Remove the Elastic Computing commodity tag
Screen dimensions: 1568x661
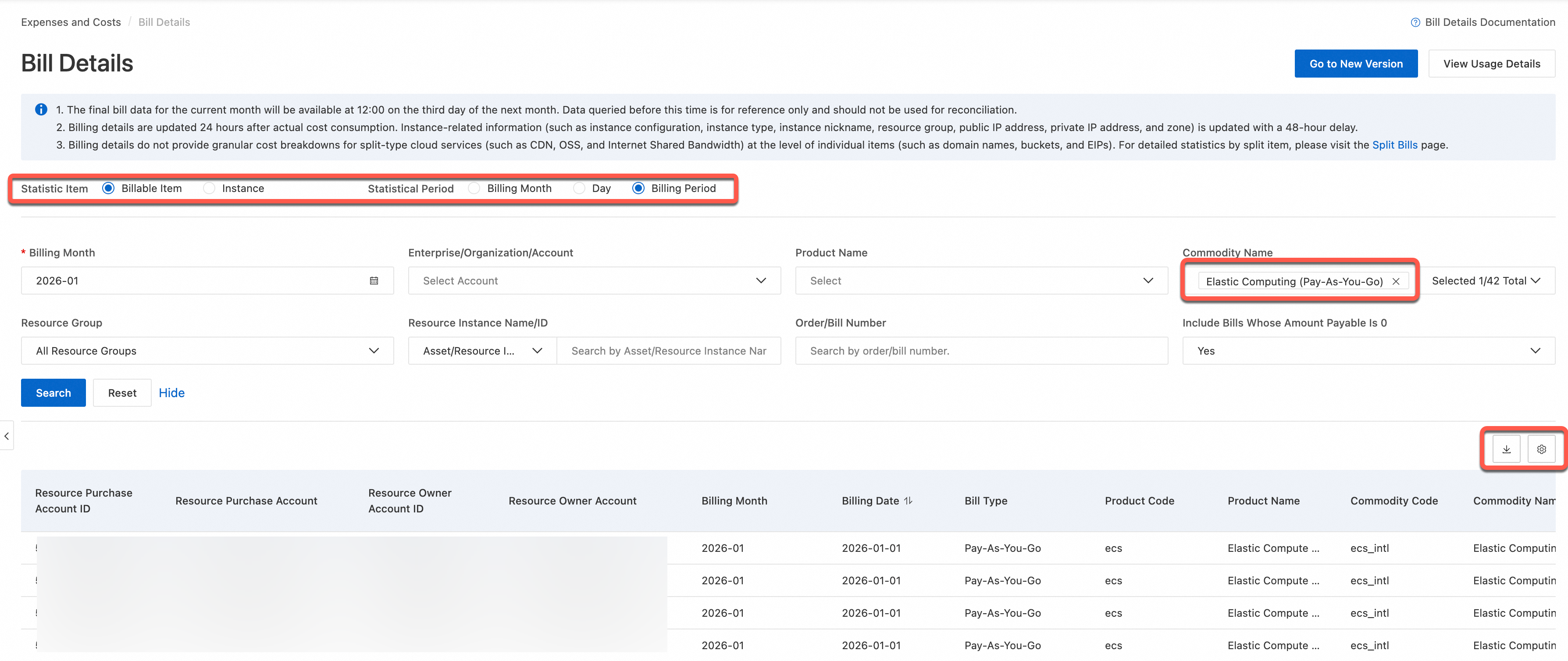1396,281
